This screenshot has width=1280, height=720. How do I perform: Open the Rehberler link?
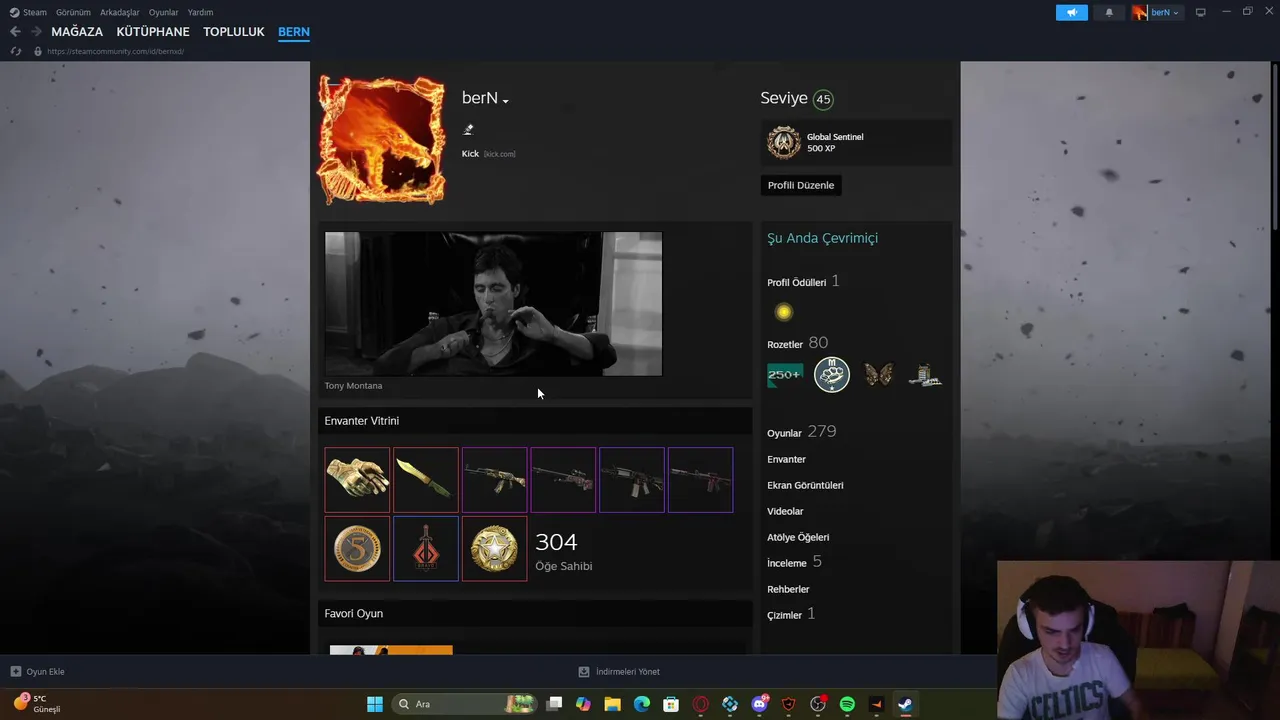point(788,589)
